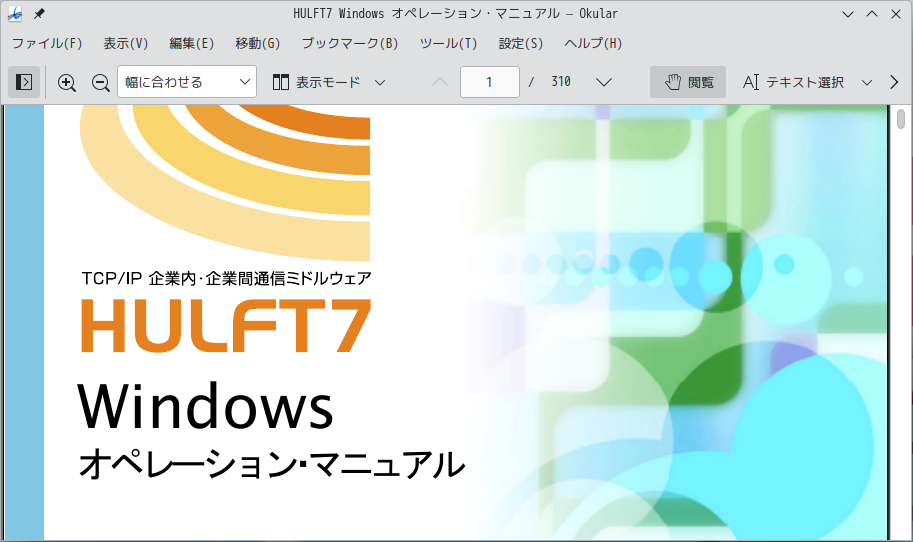Open the 表示(V) menu
This screenshot has width=913, height=542.
126,44
